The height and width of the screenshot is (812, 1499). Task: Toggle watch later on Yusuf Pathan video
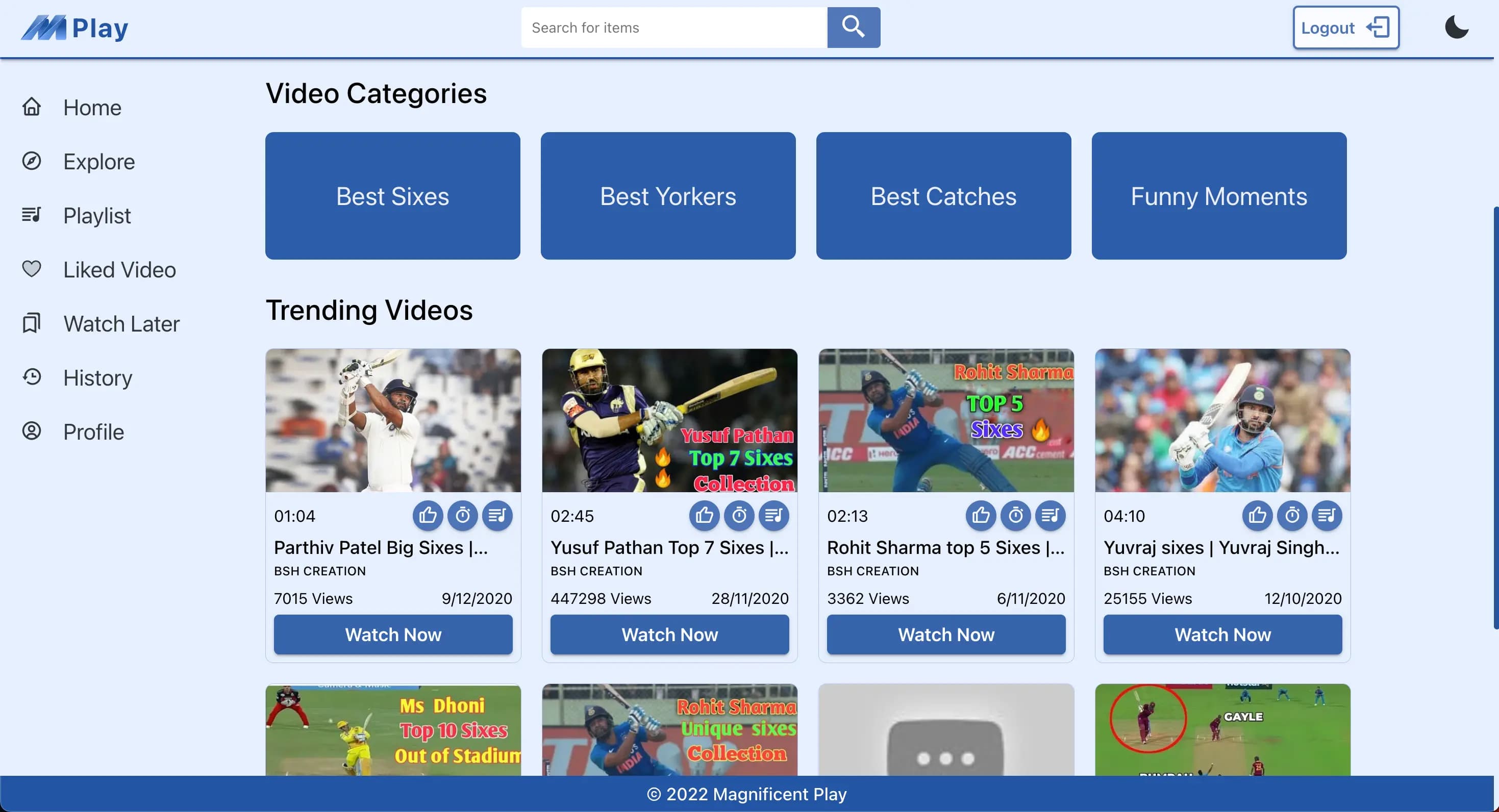click(739, 515)
